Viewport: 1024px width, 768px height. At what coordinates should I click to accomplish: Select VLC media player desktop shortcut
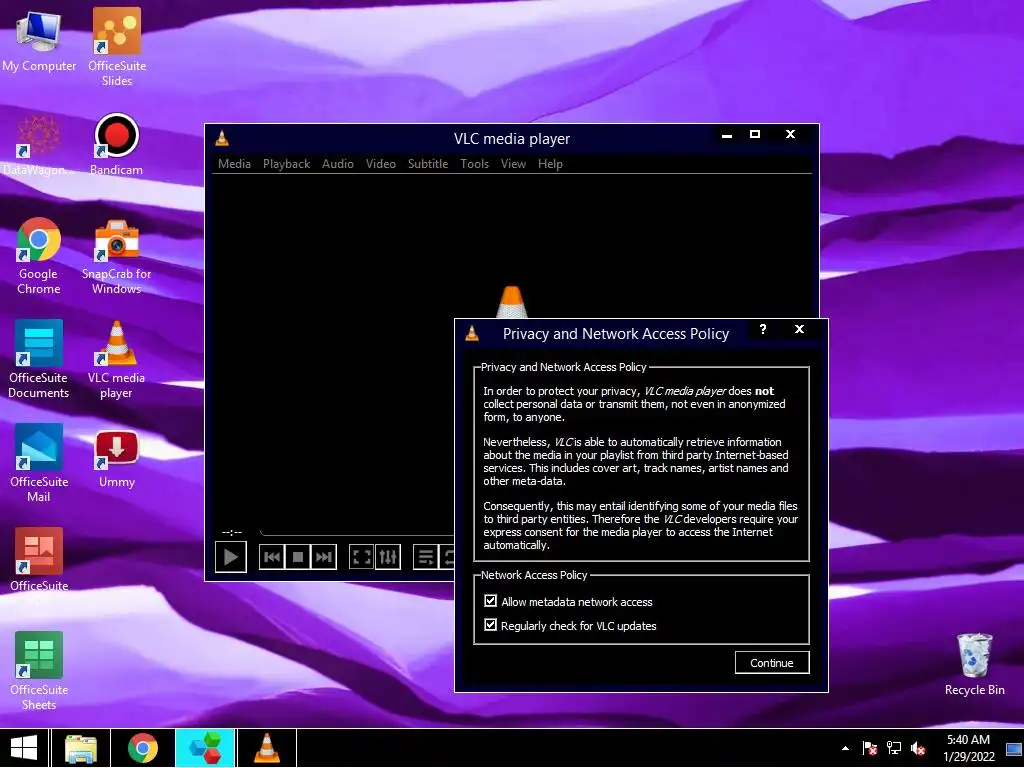point(116,360)
